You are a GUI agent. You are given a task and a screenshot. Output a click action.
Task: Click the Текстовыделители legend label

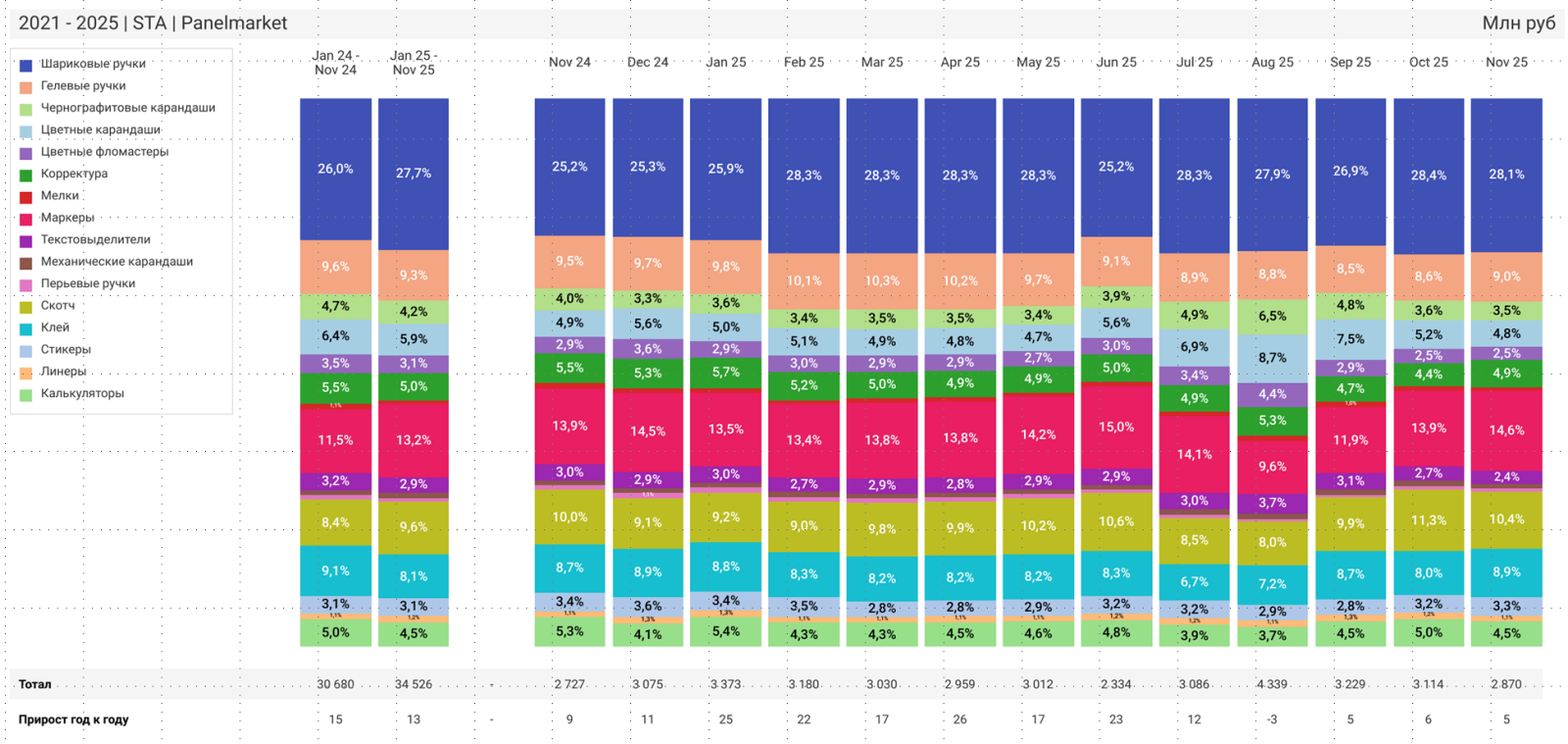point(95,239)
